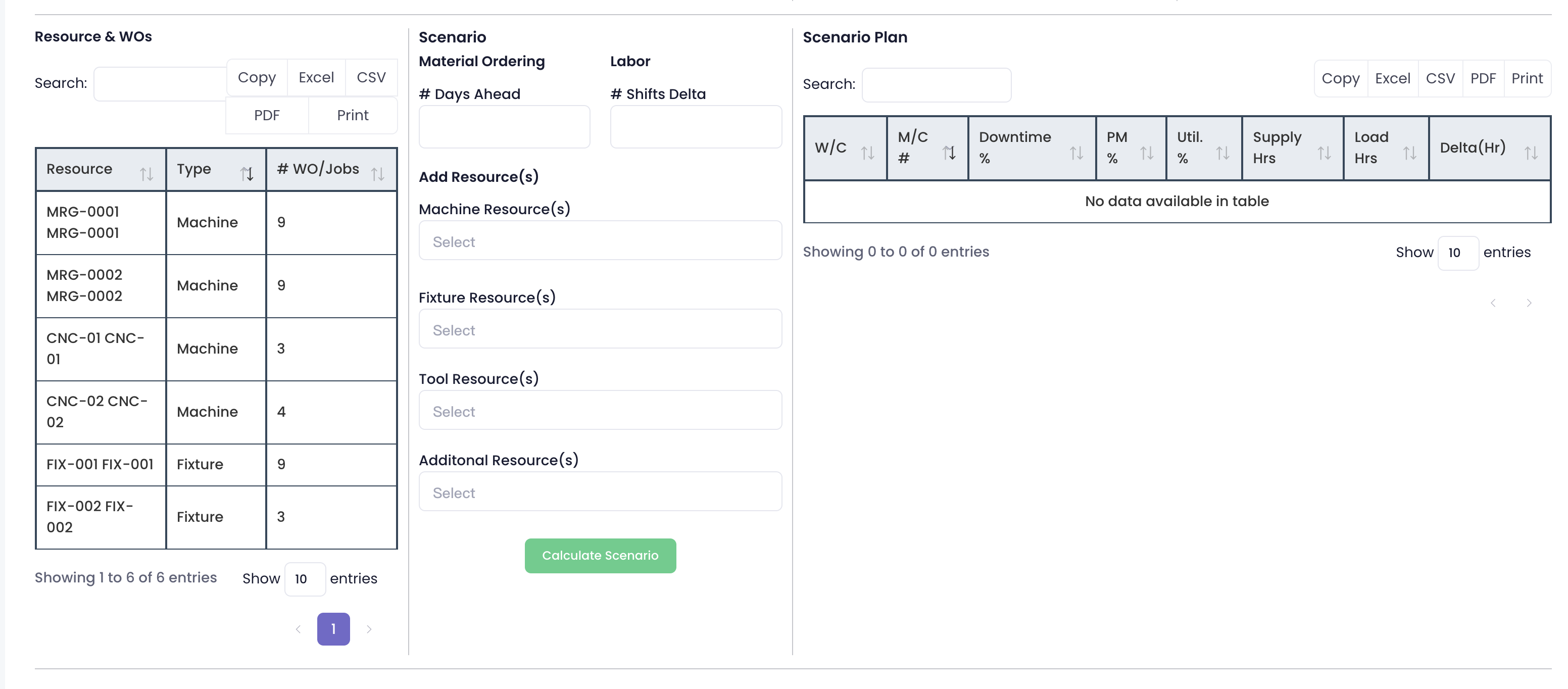
Task: Sort by the Supply Hrs column arrows
Action: point(1324,154)
